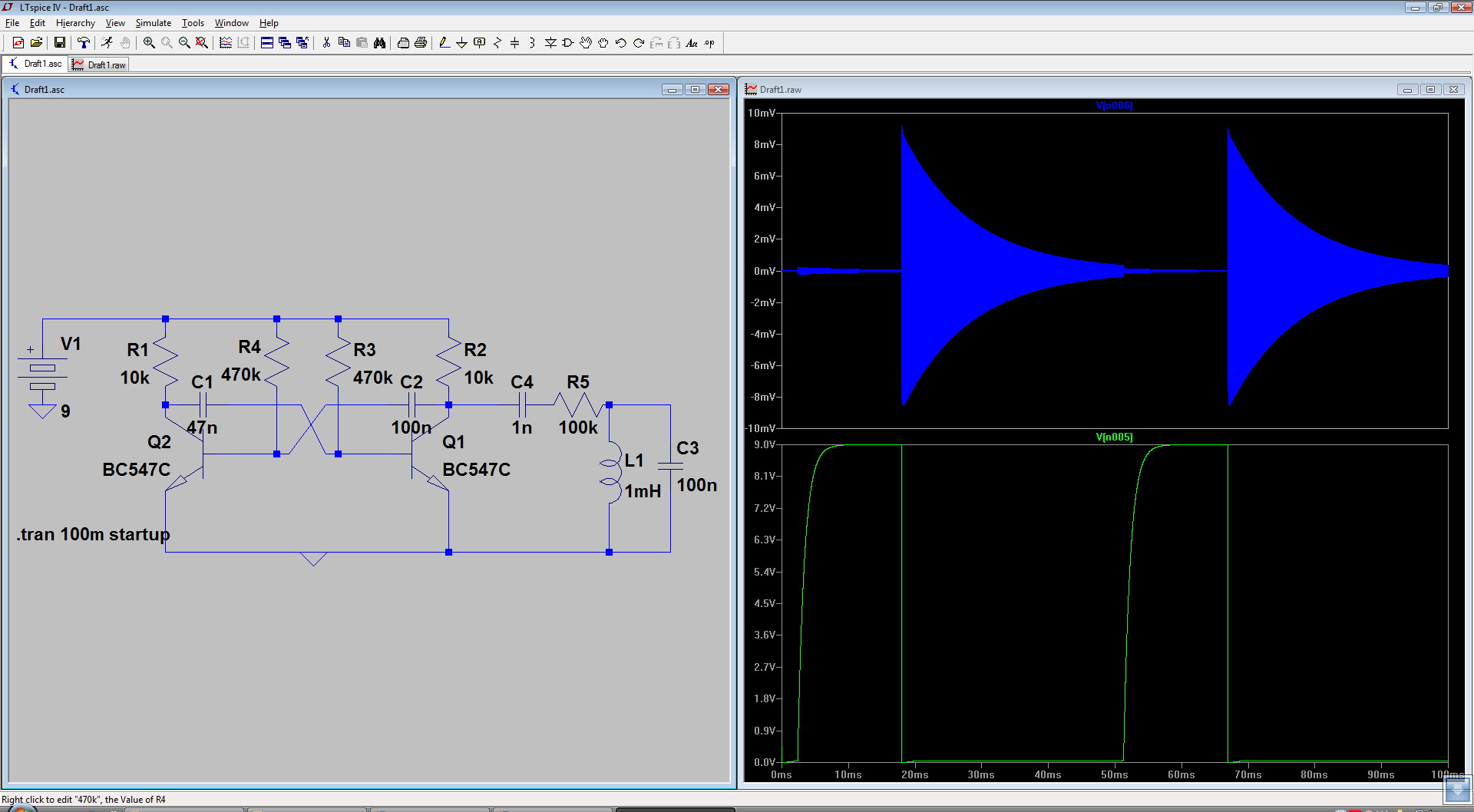
Task: Save the schematic with the floppy icon
Action: click(x=59, y=43)
